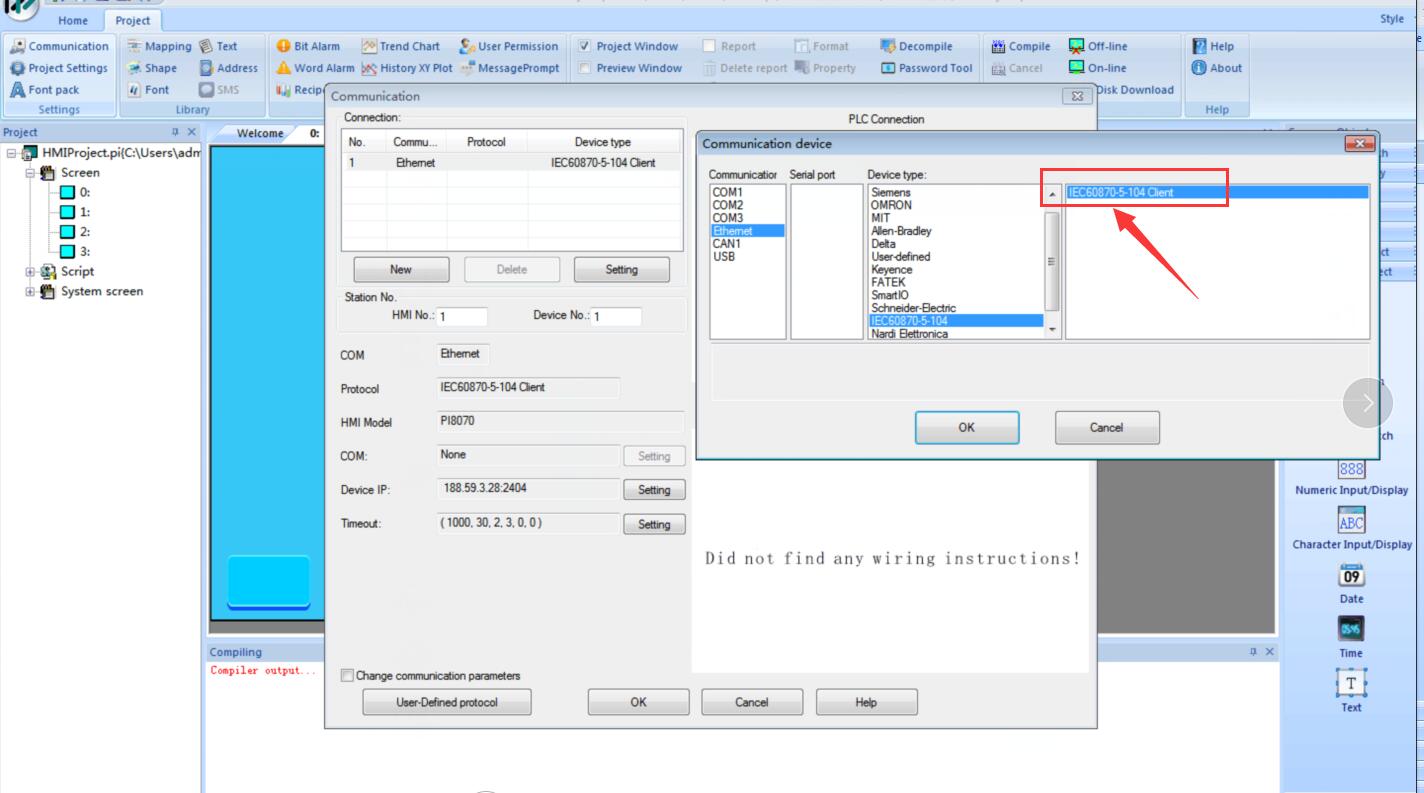Open the Address library
This screenshot has width=1424, height=793.
pos(228,68)
